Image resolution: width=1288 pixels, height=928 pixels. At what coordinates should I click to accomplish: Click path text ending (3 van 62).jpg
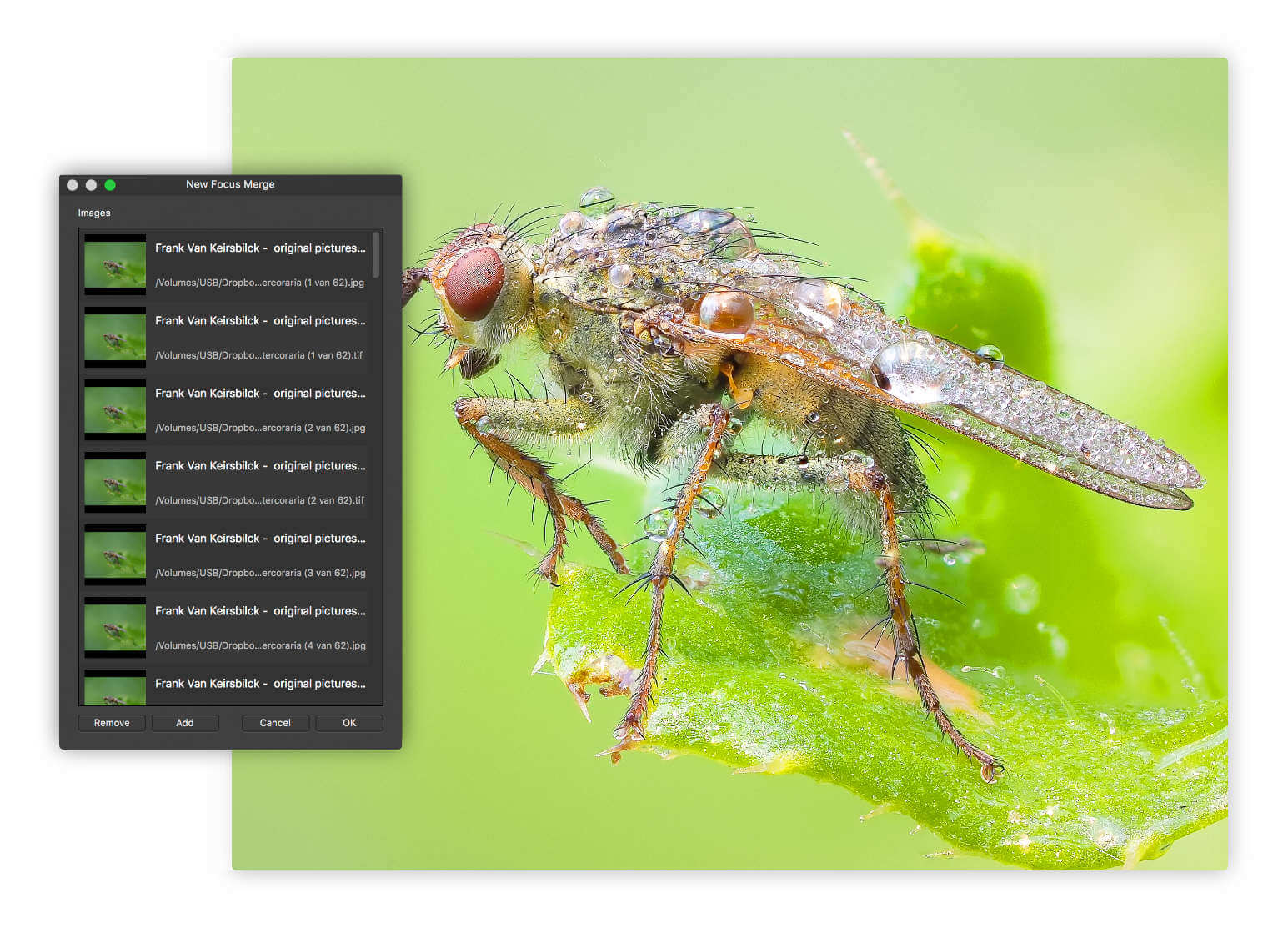pyautogui.click(x=260, y=573)
